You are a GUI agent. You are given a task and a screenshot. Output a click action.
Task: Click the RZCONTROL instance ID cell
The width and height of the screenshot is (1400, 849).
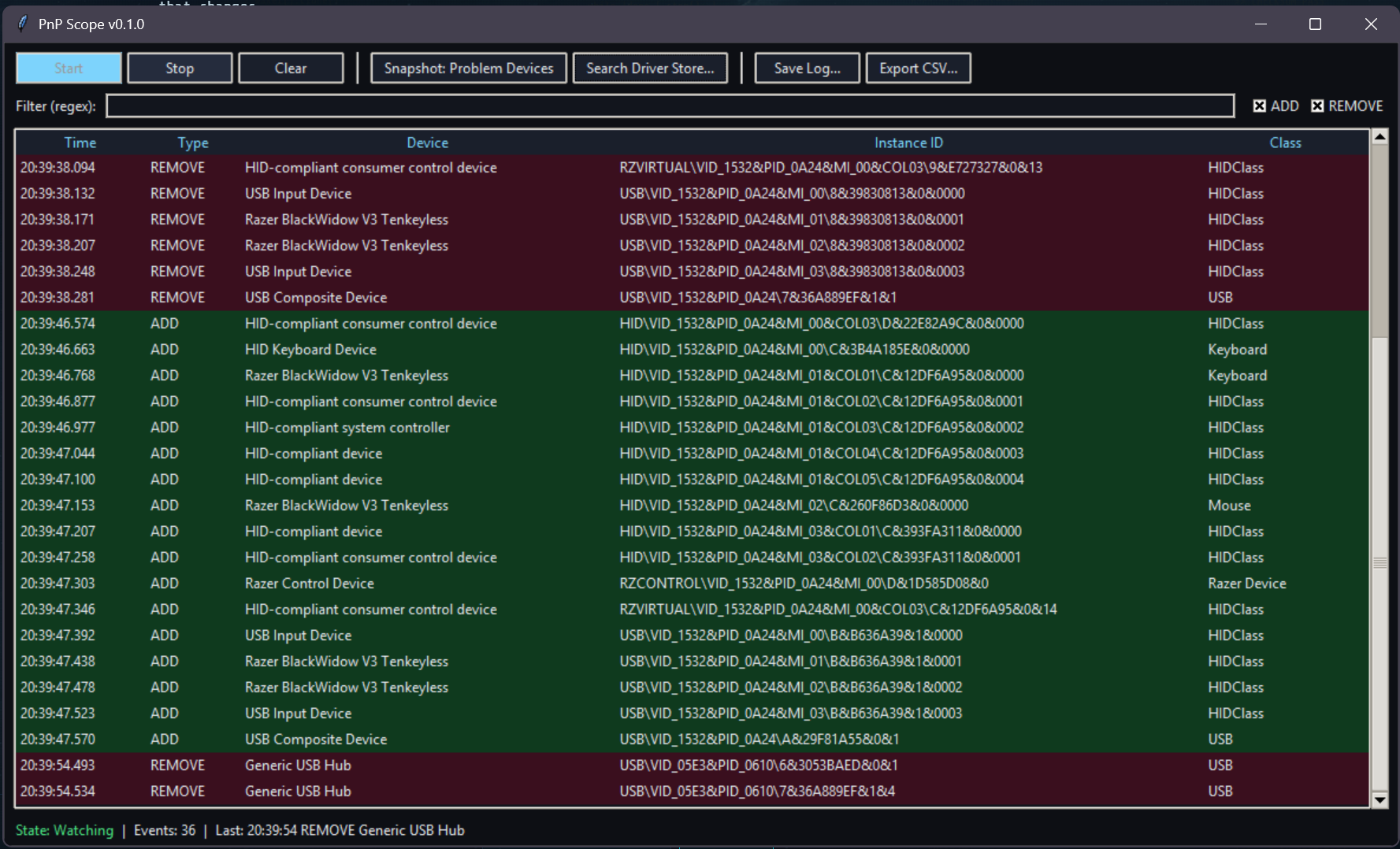click(804, 583)
